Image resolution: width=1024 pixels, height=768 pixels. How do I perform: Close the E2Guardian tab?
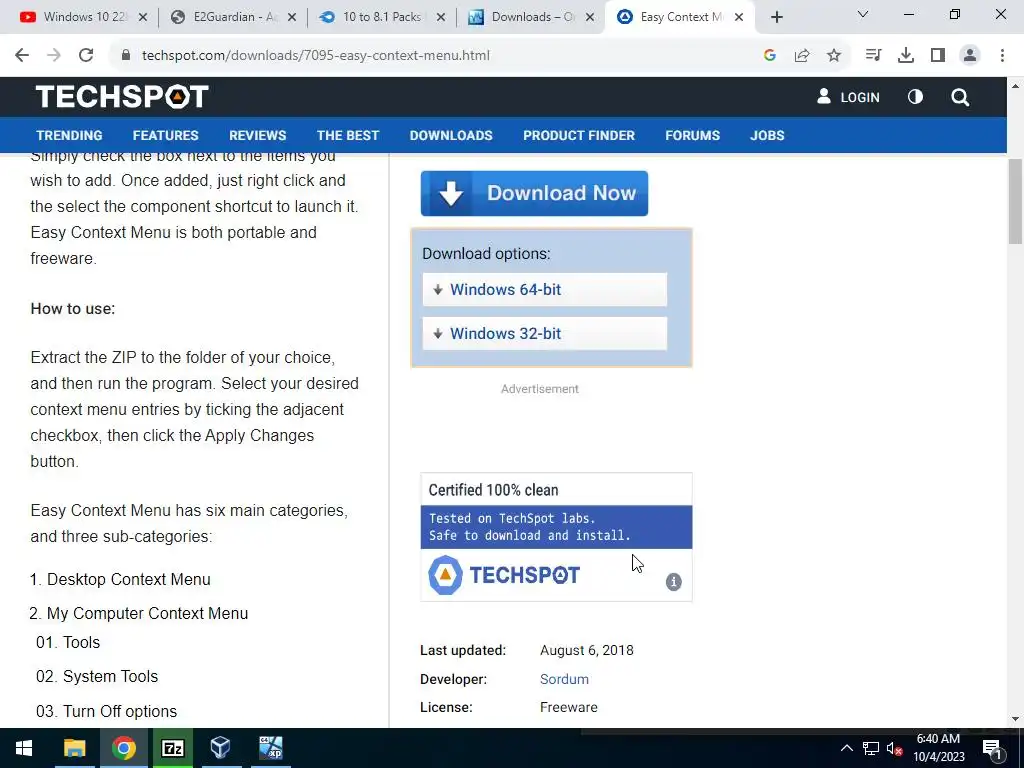292,17
